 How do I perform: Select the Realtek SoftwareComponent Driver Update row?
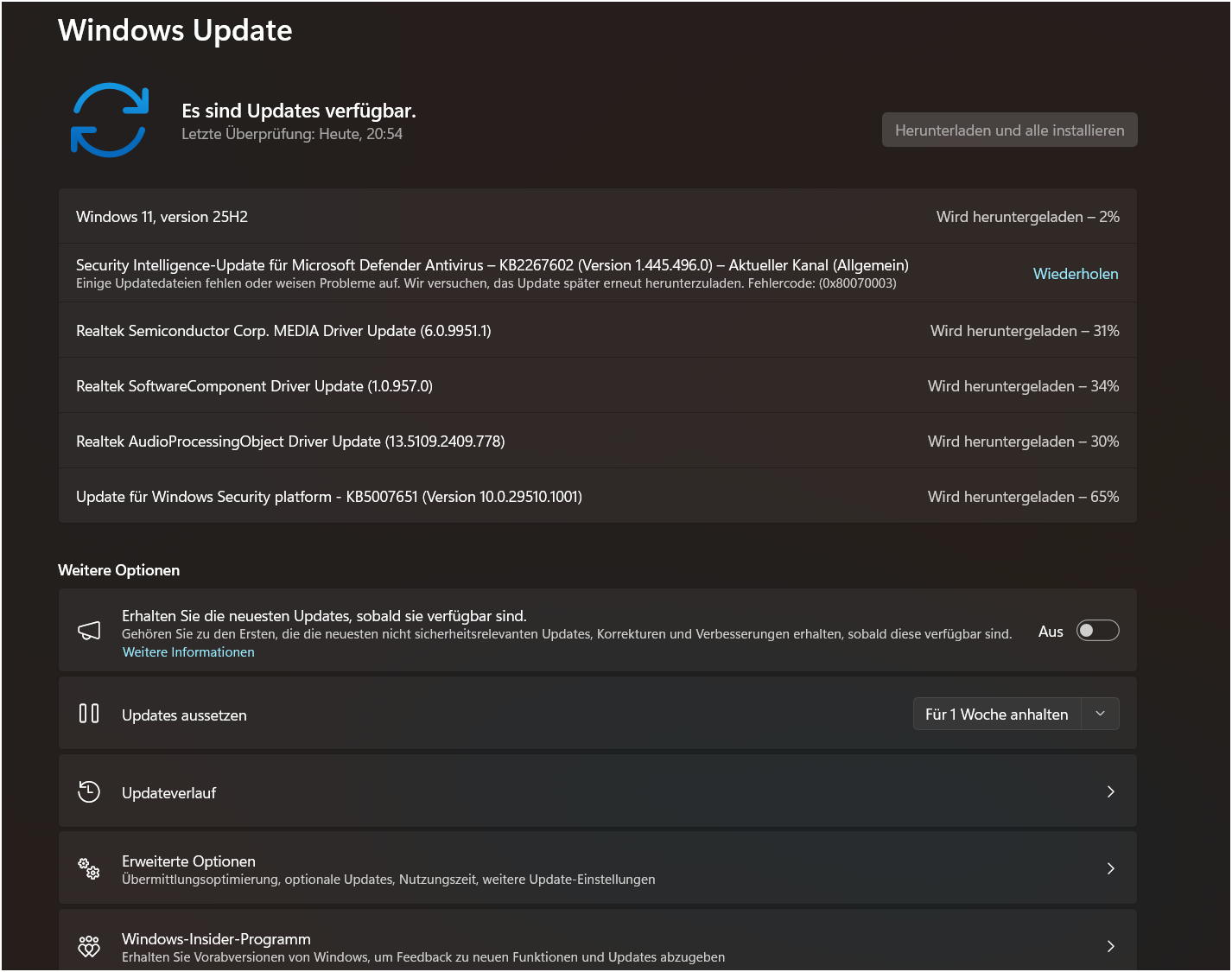tap(254, 386)
